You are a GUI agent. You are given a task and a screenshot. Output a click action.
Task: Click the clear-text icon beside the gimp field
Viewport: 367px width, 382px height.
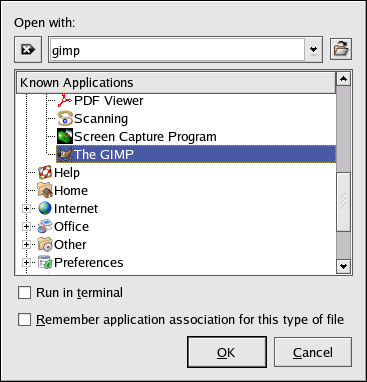[28, 50]
